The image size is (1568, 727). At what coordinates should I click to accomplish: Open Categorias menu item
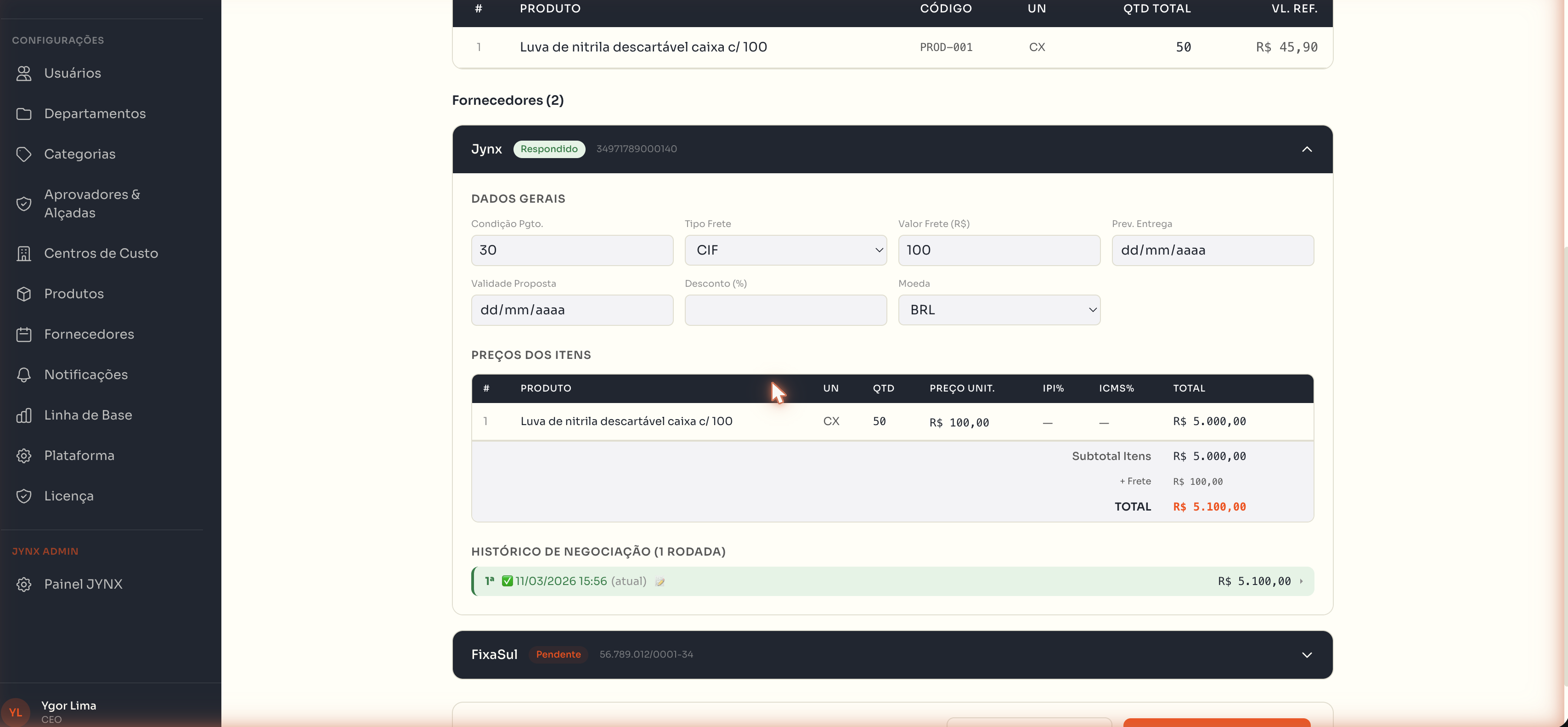point(80,154)
